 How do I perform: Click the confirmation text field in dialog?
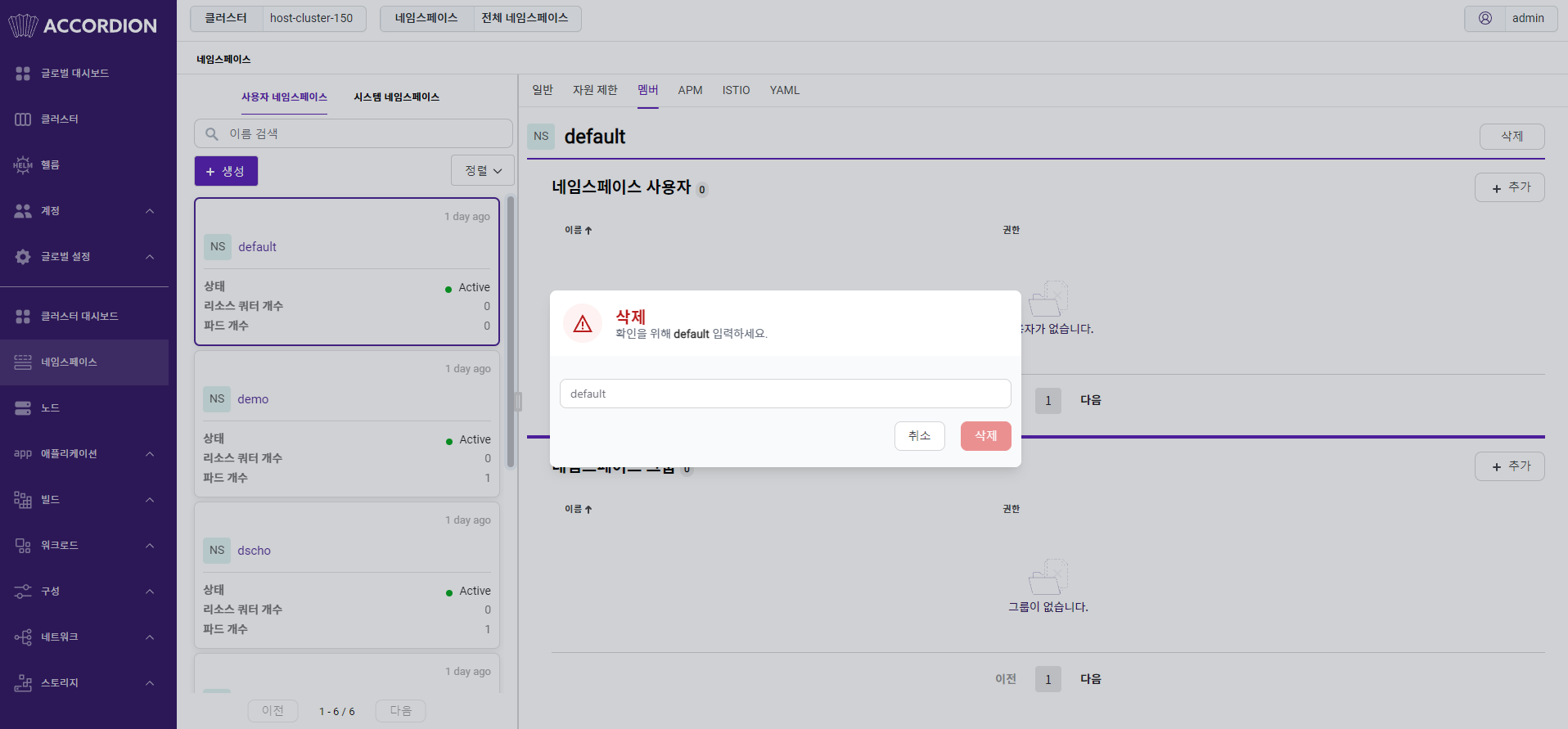click(x=786, y=394)
